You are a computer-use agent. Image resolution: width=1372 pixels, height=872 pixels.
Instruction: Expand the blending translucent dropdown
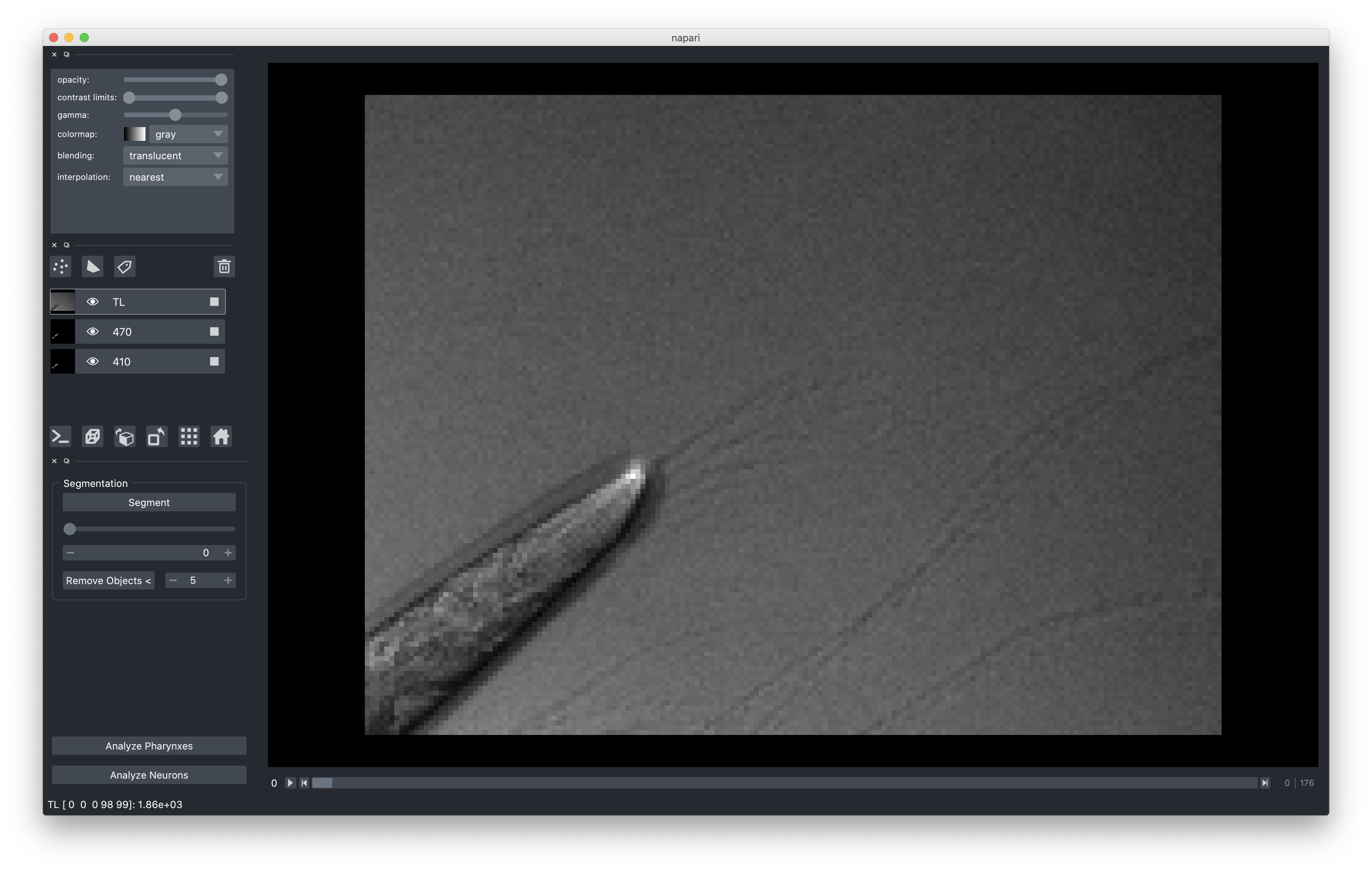pyautogui.click(x=175, y=155)
